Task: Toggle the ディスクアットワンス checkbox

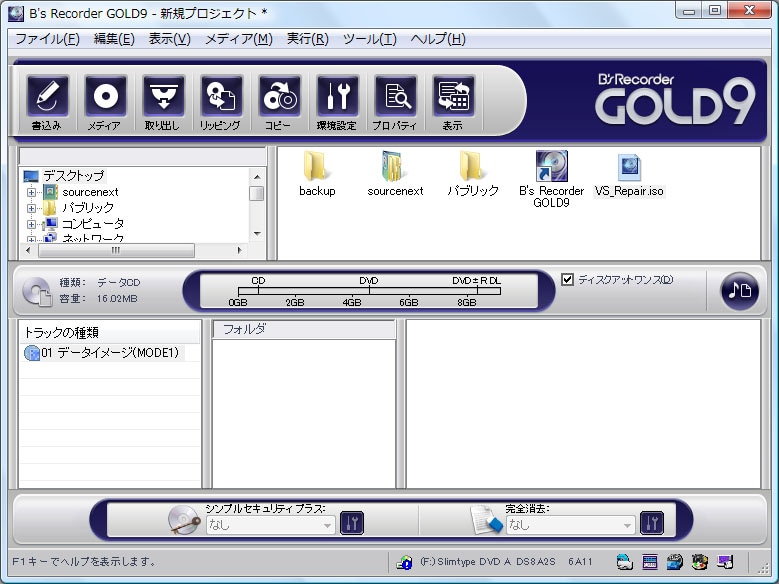Action: point(568,280)
